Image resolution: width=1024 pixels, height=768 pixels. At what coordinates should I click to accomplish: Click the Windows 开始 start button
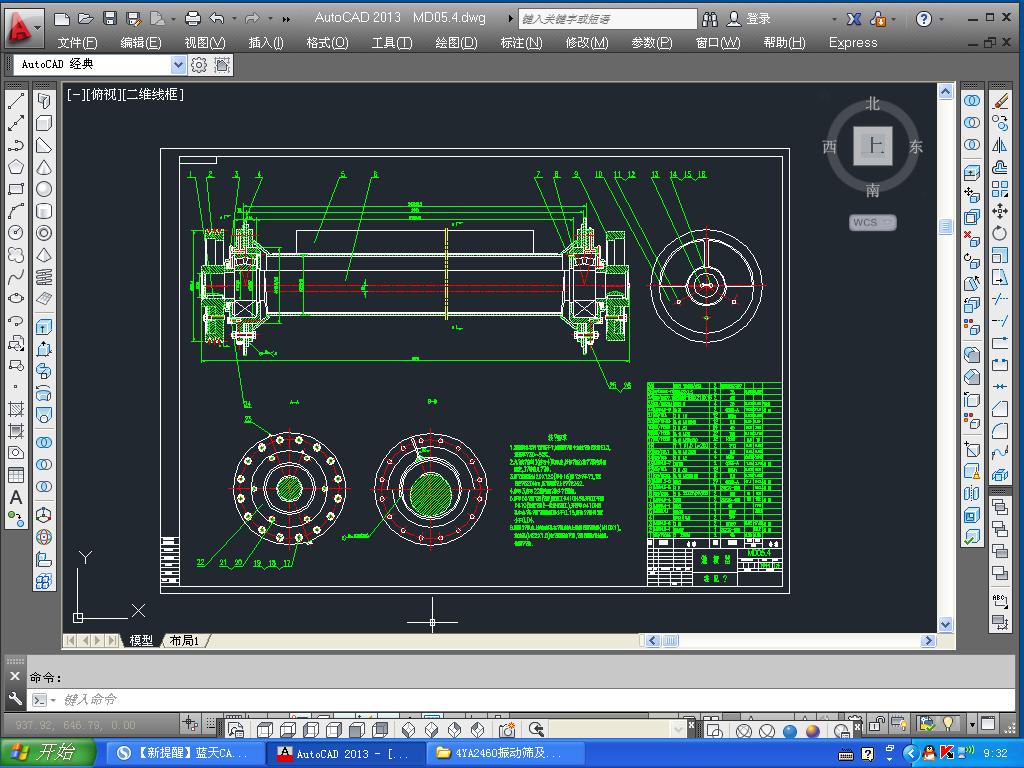click(x=48, y=752)
